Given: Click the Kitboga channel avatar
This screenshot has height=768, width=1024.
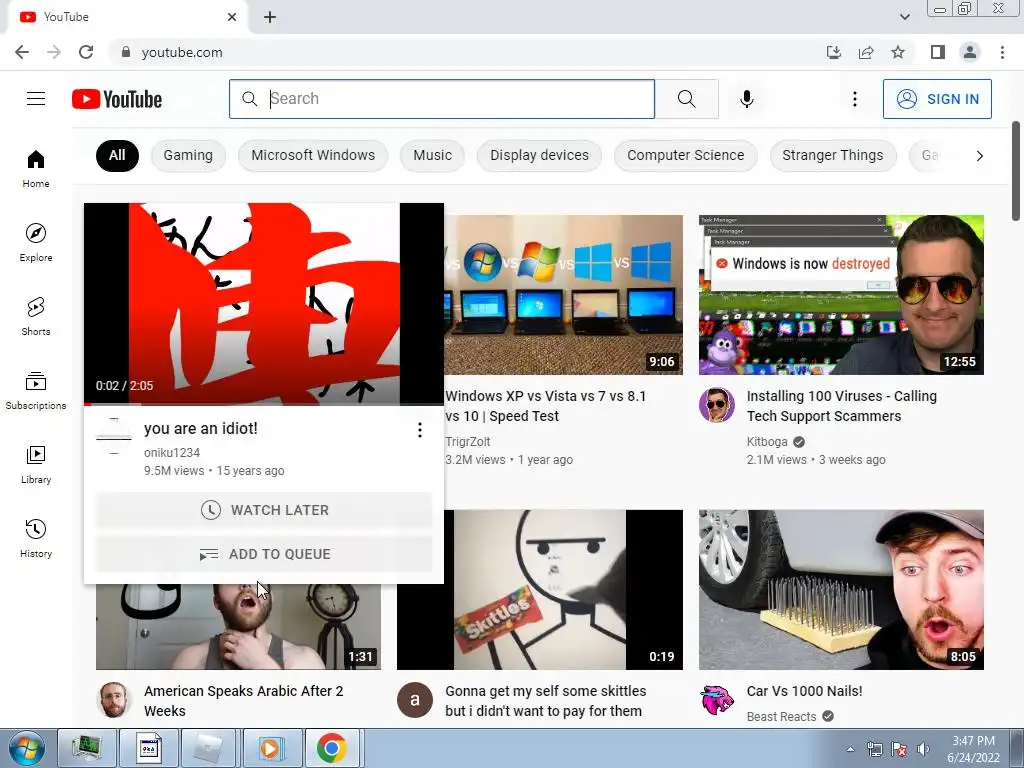Looking at the screenshot, I should [716, 405].
